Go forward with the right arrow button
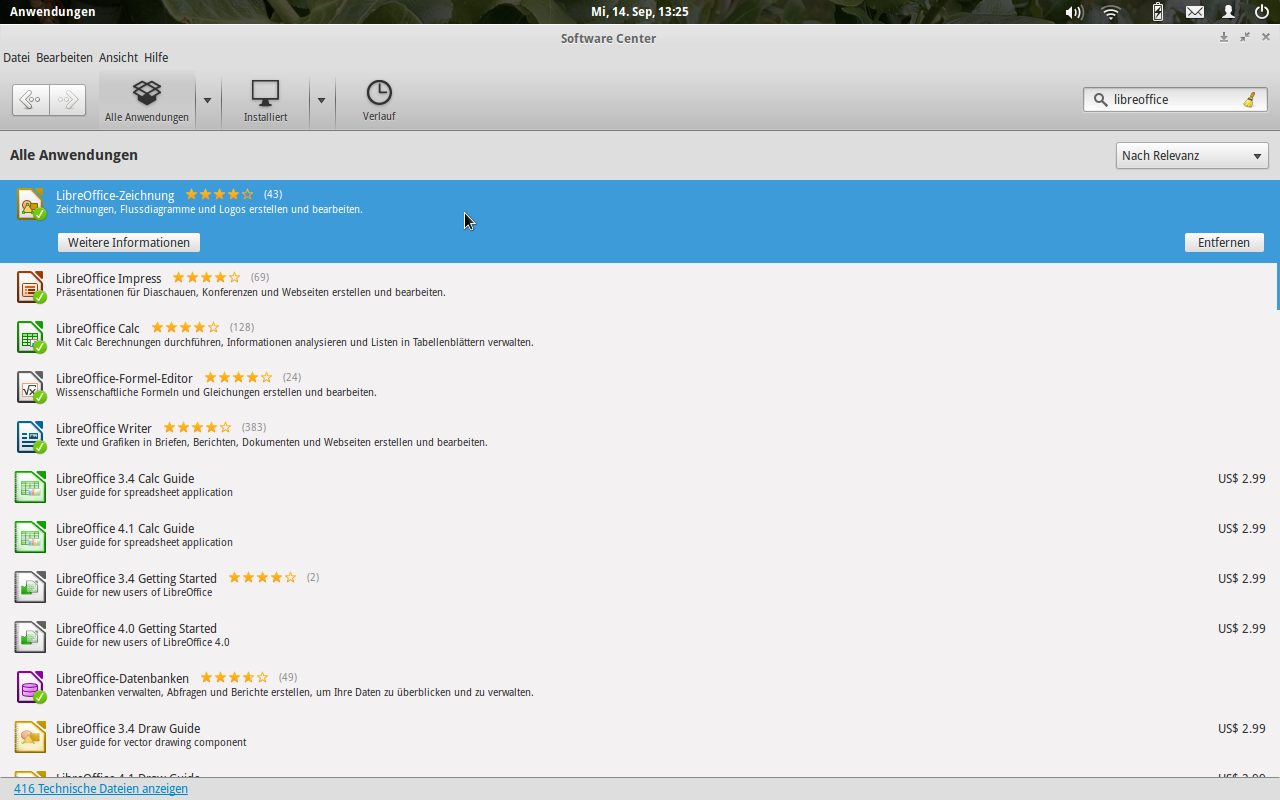This screenshot has height=800, width=1280. coord(67,100)
